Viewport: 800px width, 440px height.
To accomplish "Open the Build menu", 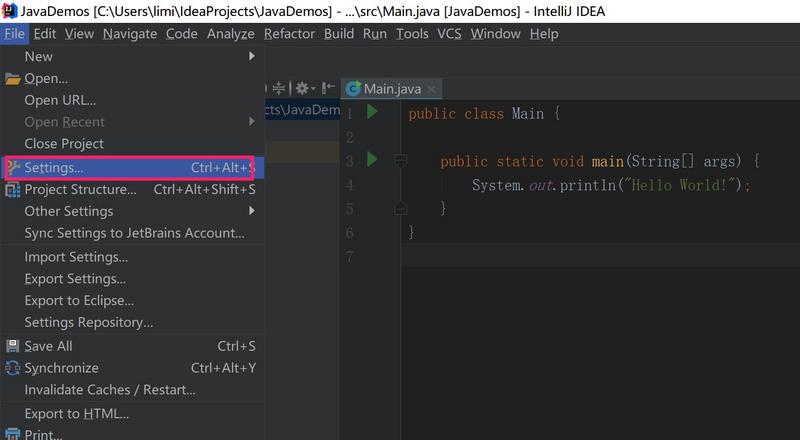I will coord(339,34).
